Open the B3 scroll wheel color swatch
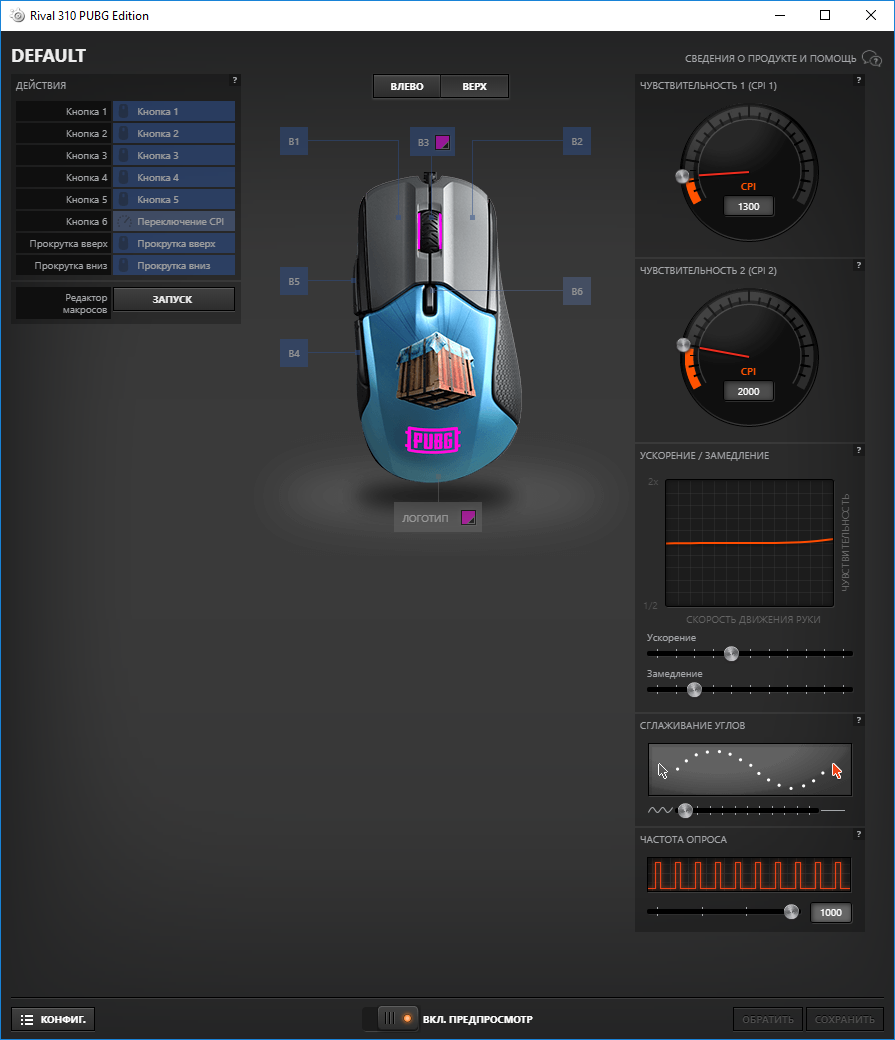 [443, 142]
